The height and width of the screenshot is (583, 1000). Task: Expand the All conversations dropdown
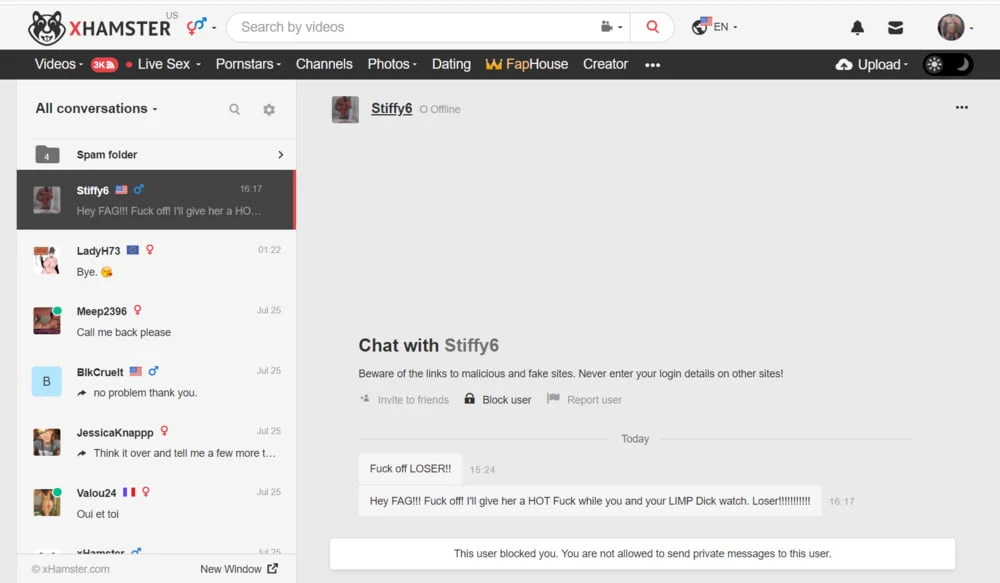point(96,108)
